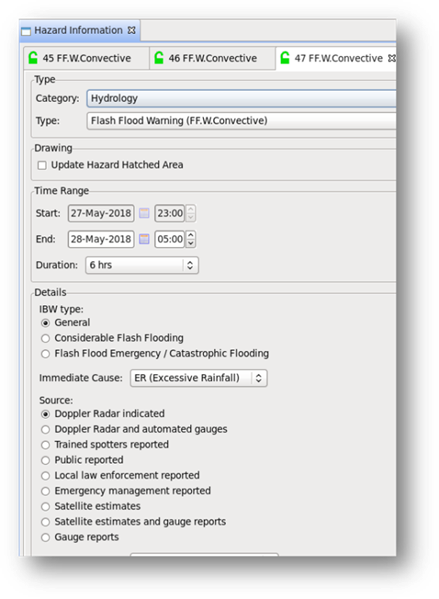Click the Hazard Information window icon
This screenshot has width=439, height=599.
pos(26,31)
